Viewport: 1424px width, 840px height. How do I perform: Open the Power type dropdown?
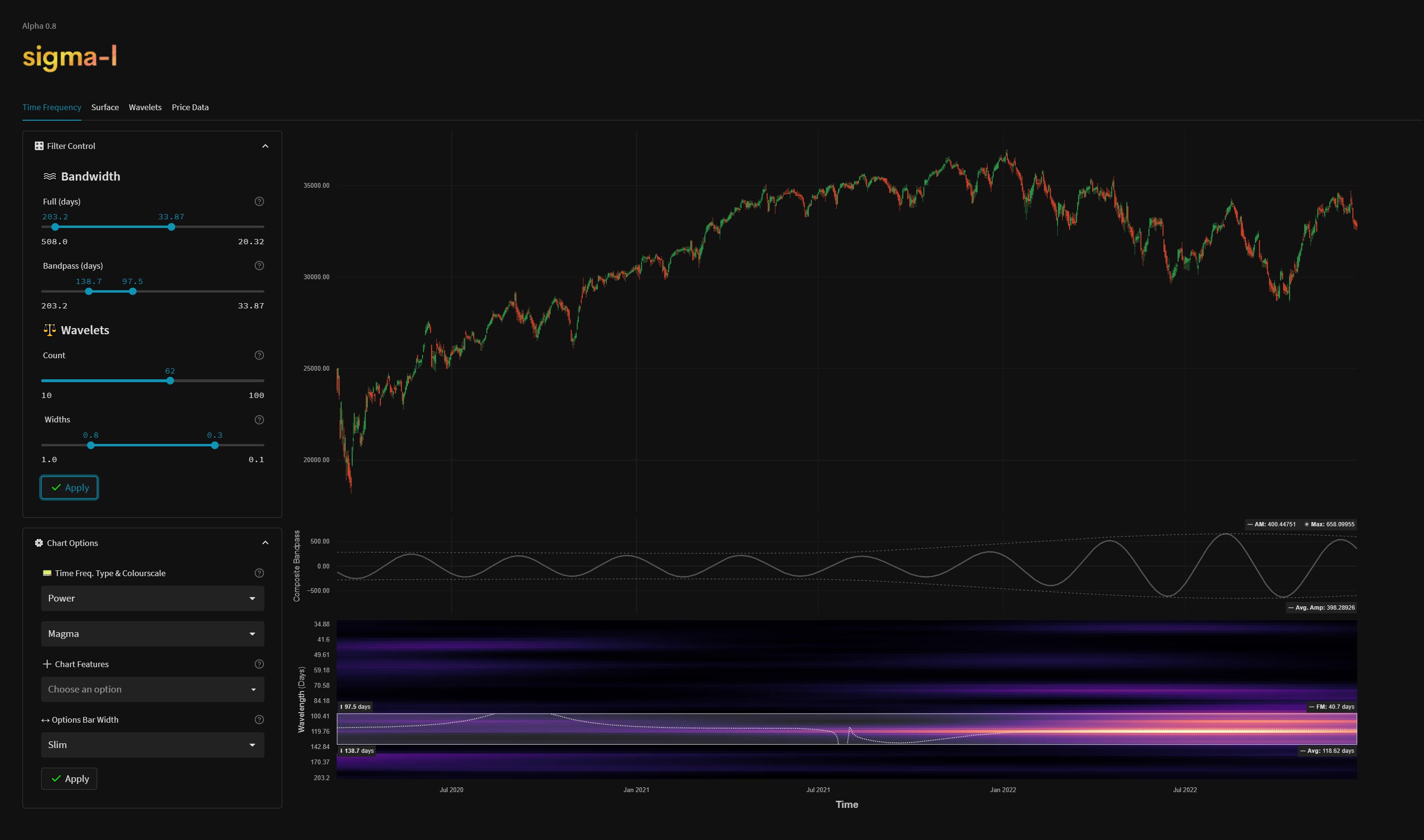tap(152, 598)
